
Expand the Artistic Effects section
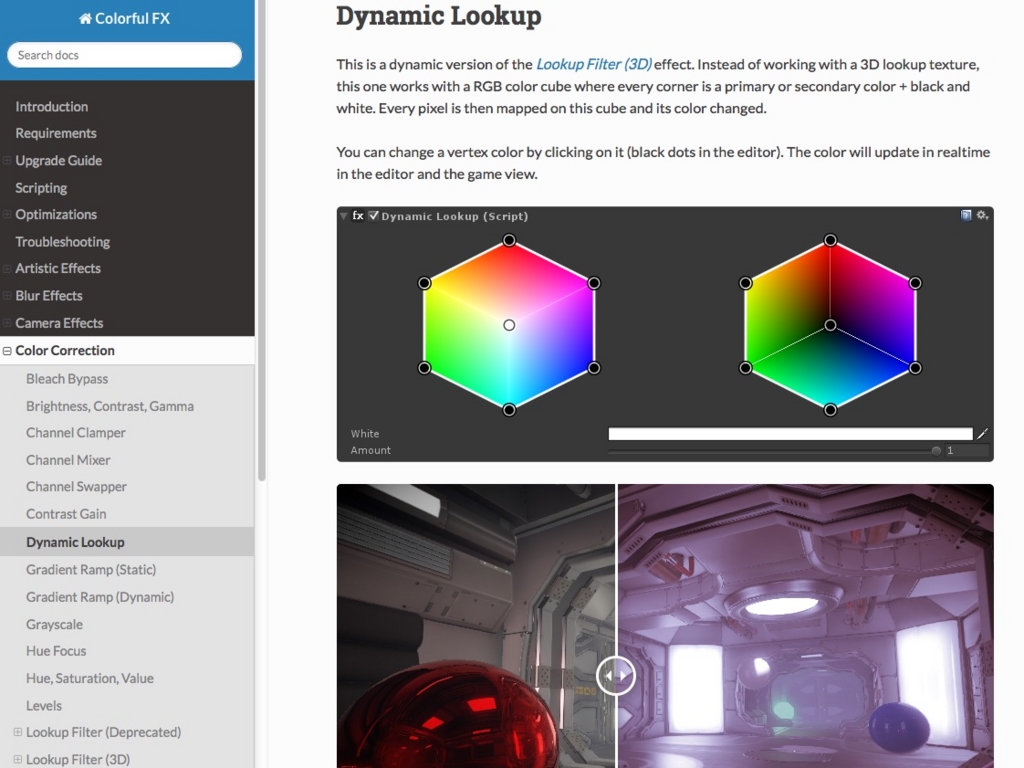point(7,268)
